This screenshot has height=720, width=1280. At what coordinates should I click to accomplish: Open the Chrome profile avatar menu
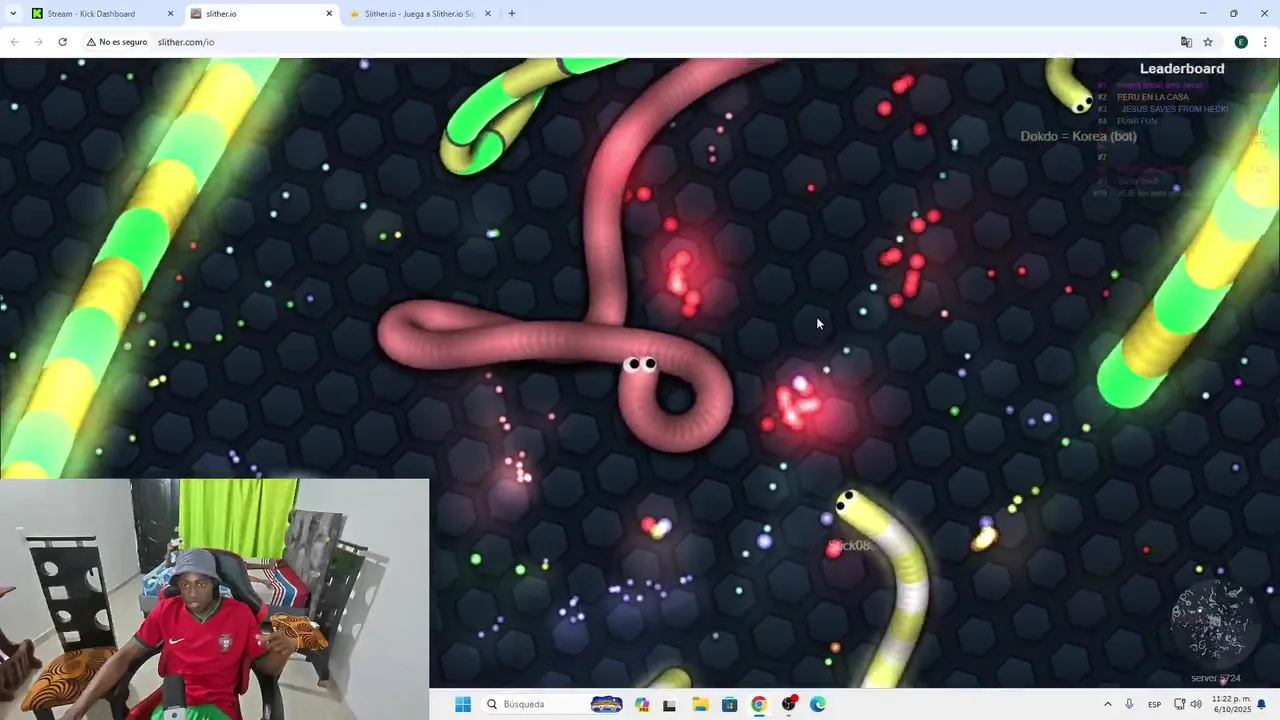tap(1241, 42)
